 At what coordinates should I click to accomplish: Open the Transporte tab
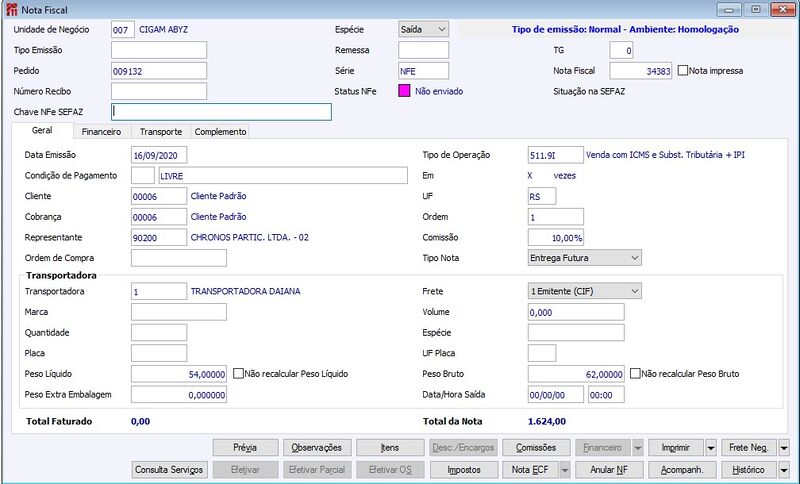(161, 132)
